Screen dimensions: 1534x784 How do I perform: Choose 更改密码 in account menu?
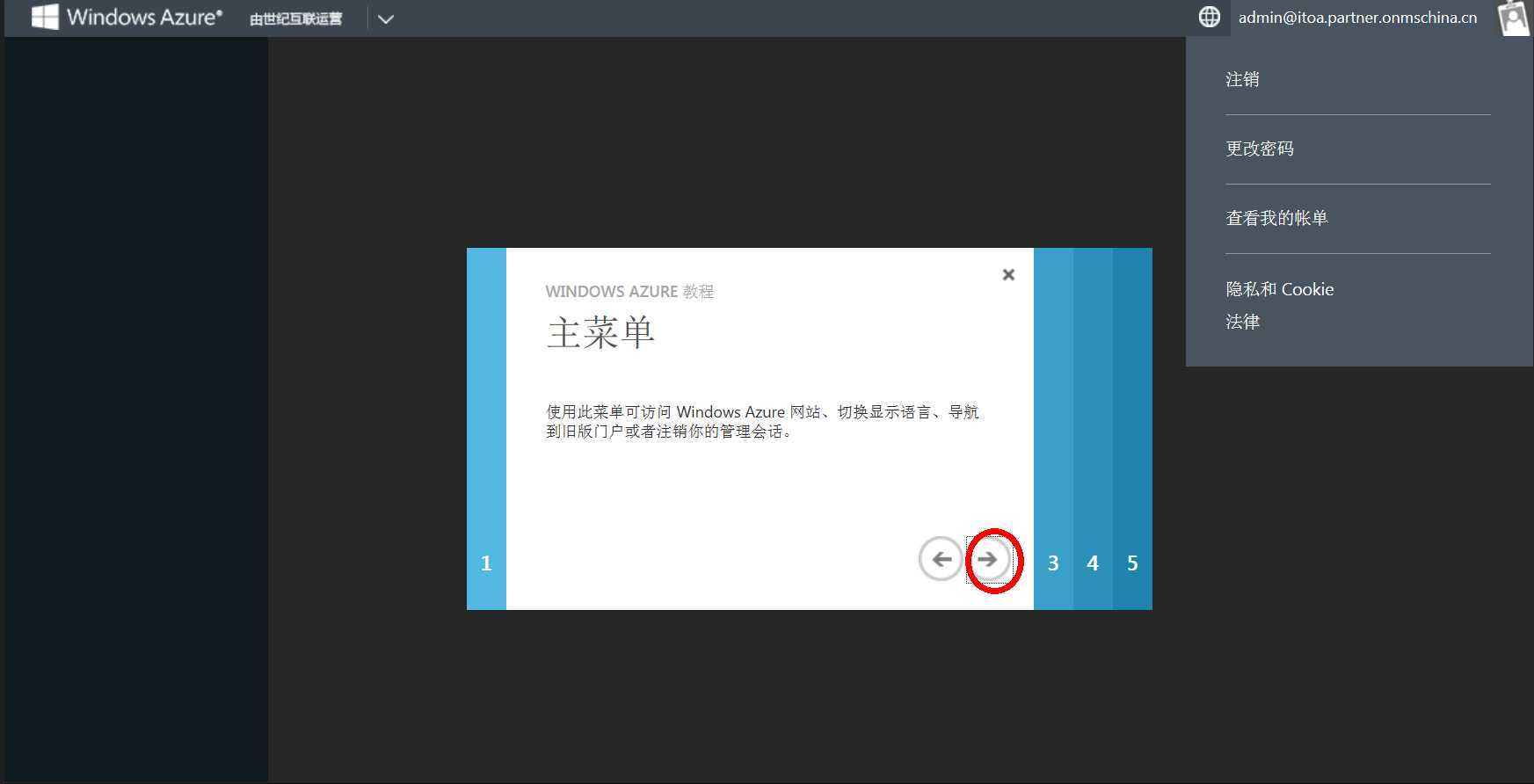point(1260,149)
